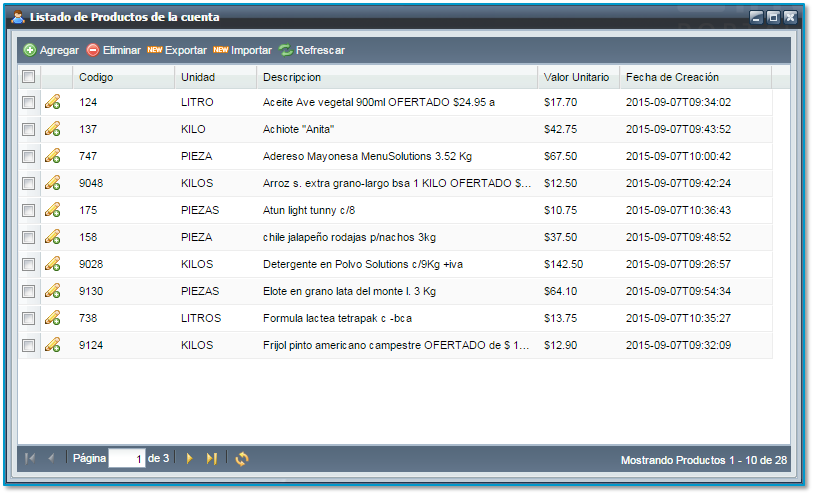Check the box for product 9124
The width and height of the screenshot is (814, 495).
(29, 345)
